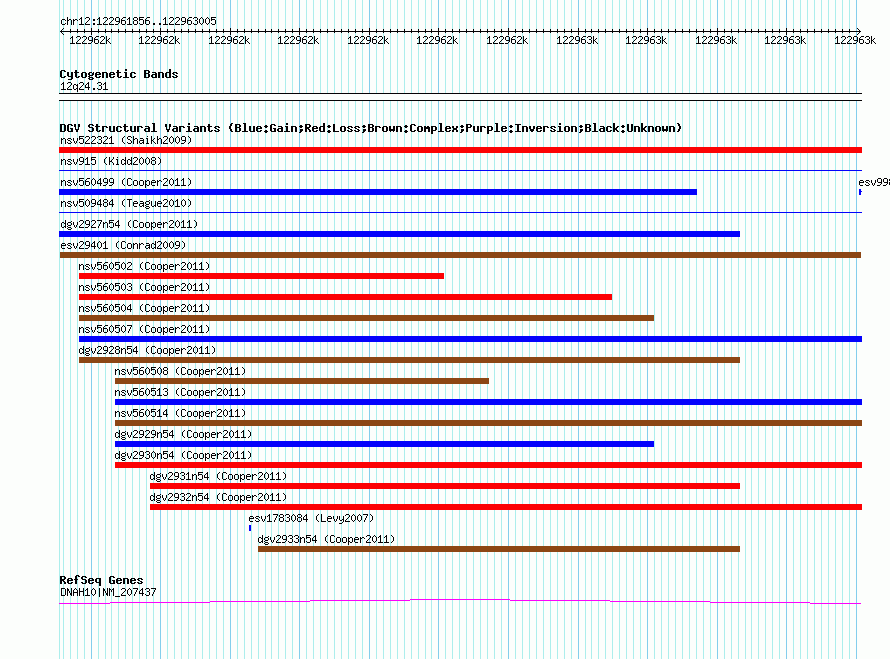Image resolution: width=890 pixels, height=659 pixels.
Task: Open dgv2928n54 (Cooper2011) label
Action: pos(147,350)
